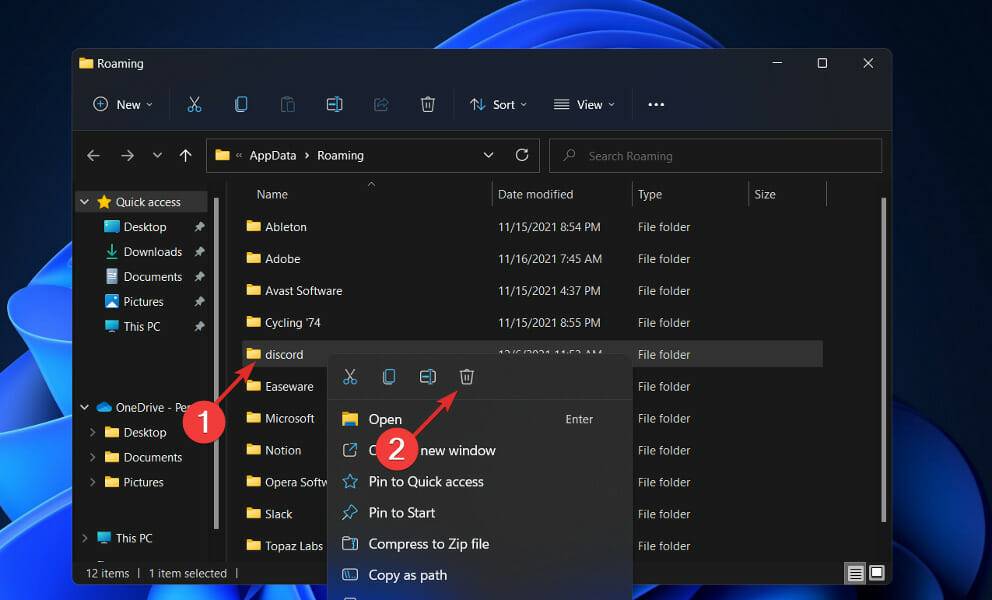
Task: Cut the selection with the main toolbar scissors
Action: (194, 104)
